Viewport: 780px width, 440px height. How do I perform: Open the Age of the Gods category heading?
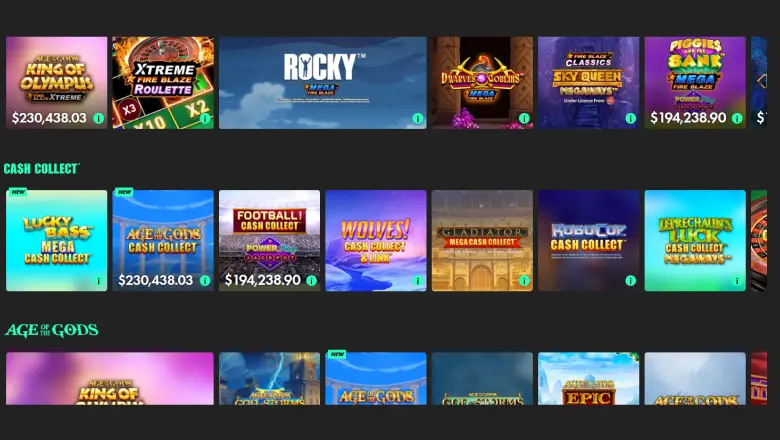tap(51, 330)
